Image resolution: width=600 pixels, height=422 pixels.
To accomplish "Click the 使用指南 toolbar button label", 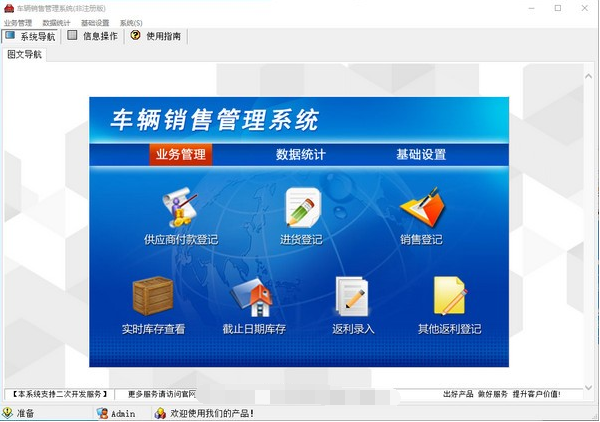I will pos(163,36).
